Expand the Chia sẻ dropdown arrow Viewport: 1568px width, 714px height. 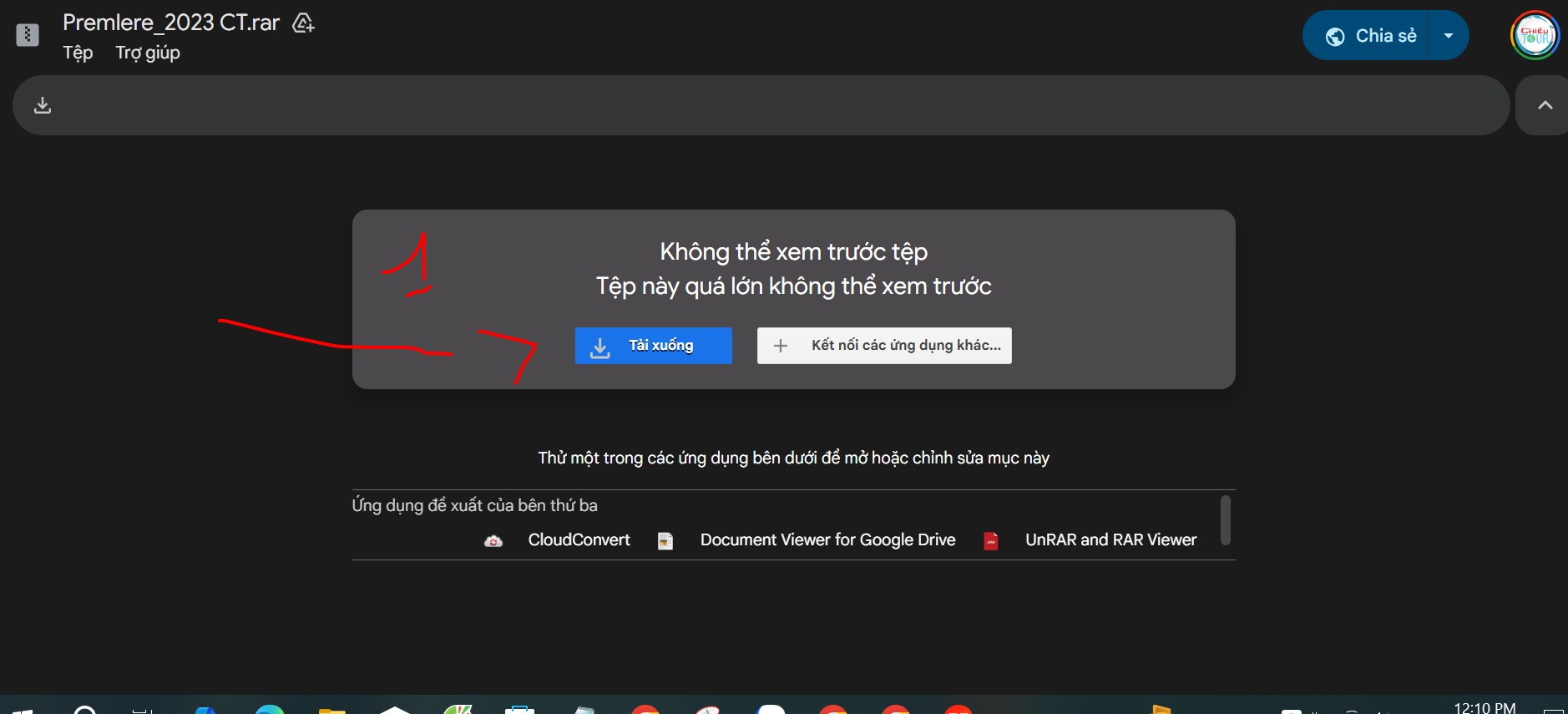tap(1449, 36)
